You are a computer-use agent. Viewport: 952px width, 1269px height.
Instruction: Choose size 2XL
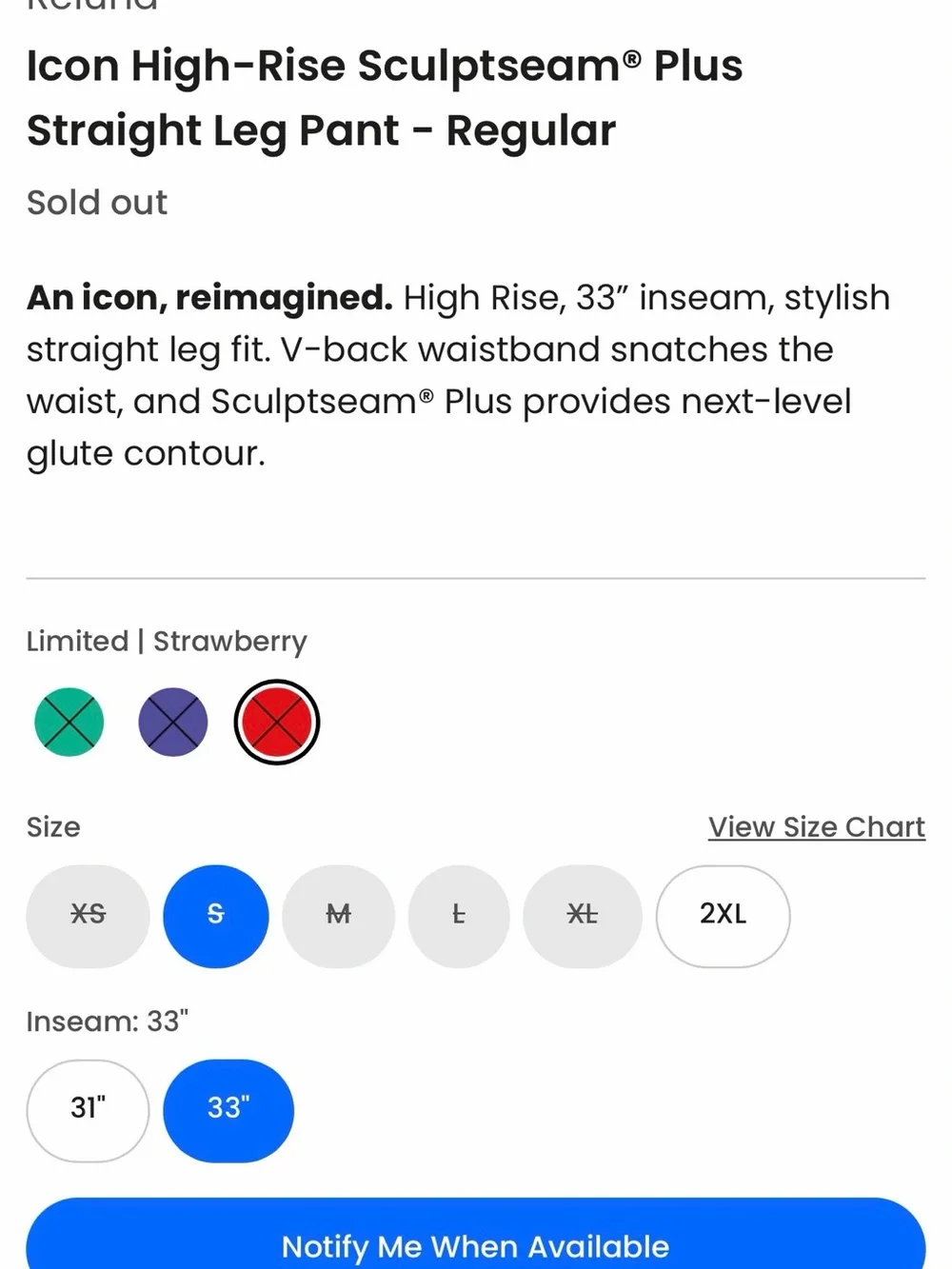point(724,916)
